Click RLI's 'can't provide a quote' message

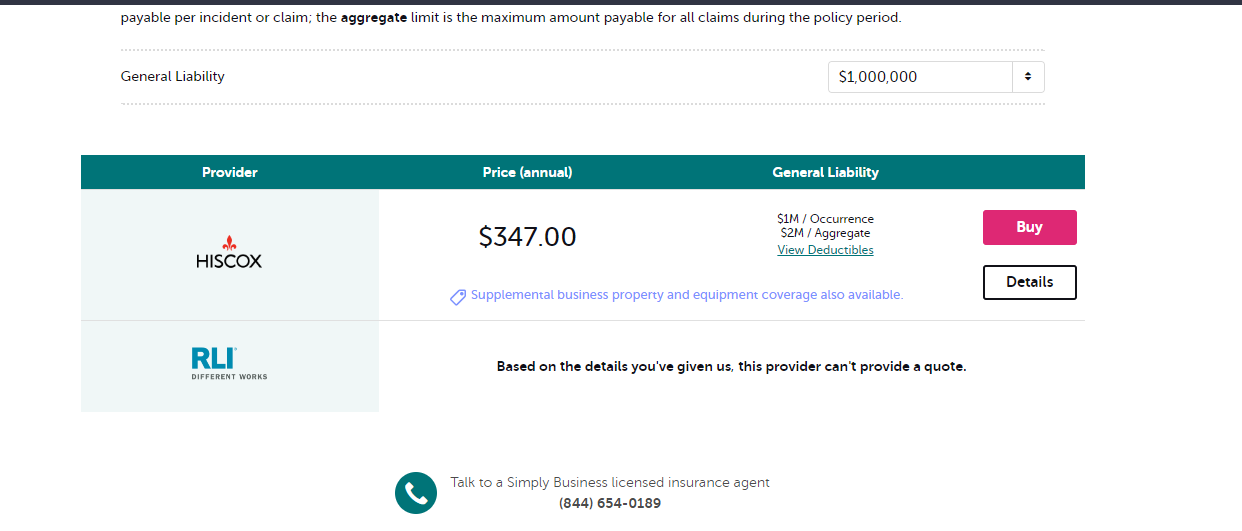pos(731,366)
